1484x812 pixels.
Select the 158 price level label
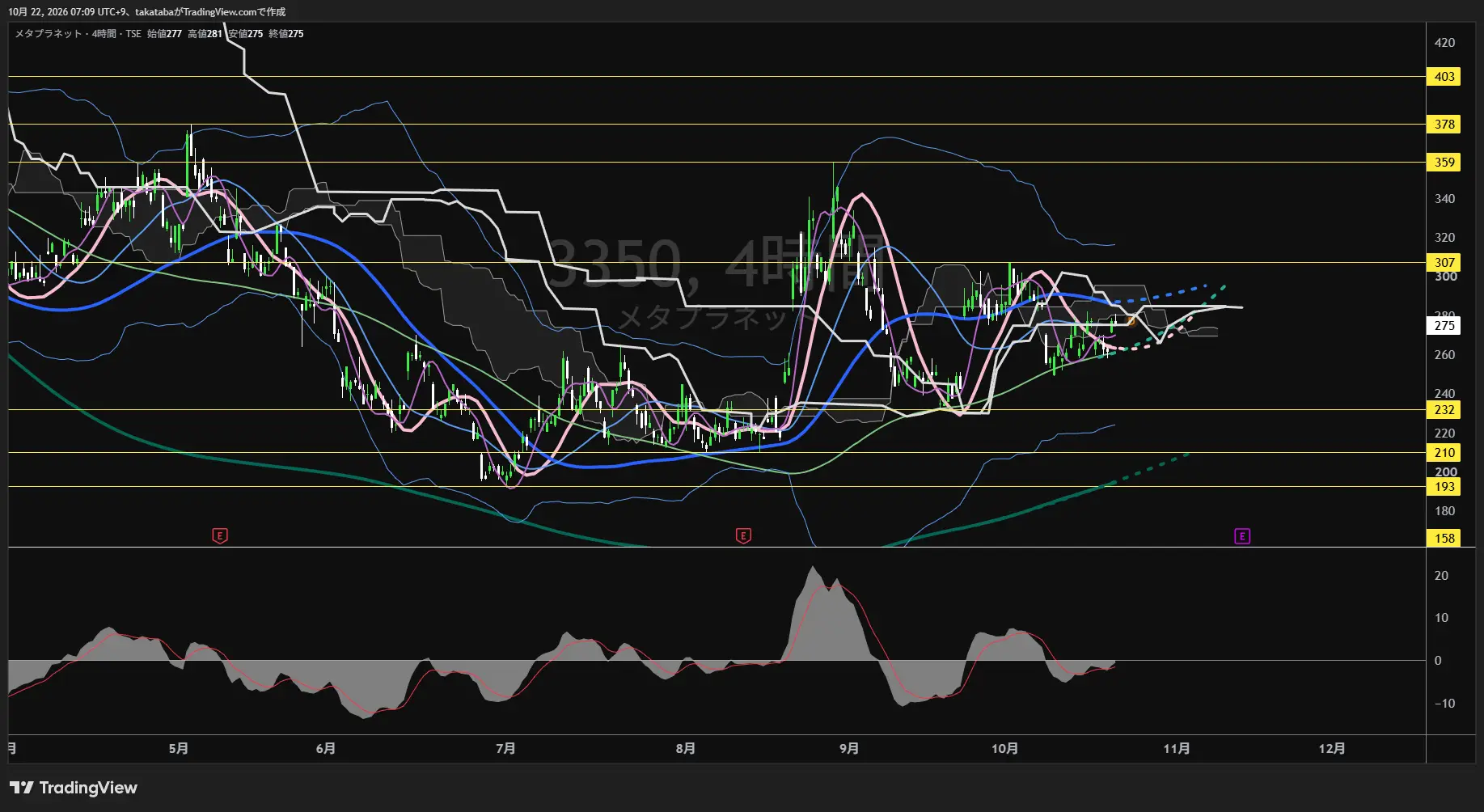point(1444,539)
